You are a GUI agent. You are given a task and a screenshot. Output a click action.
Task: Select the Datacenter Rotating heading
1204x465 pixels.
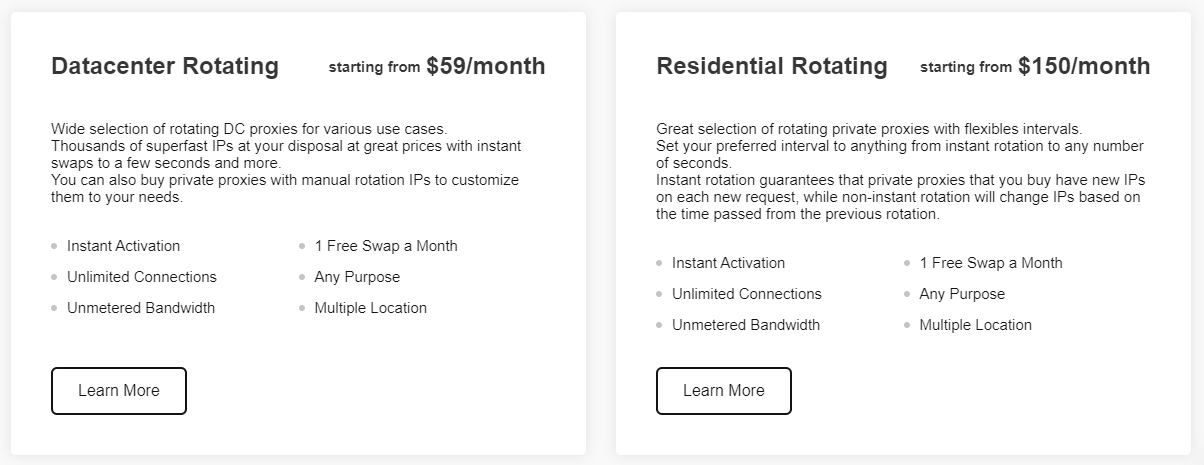point(165,67)
